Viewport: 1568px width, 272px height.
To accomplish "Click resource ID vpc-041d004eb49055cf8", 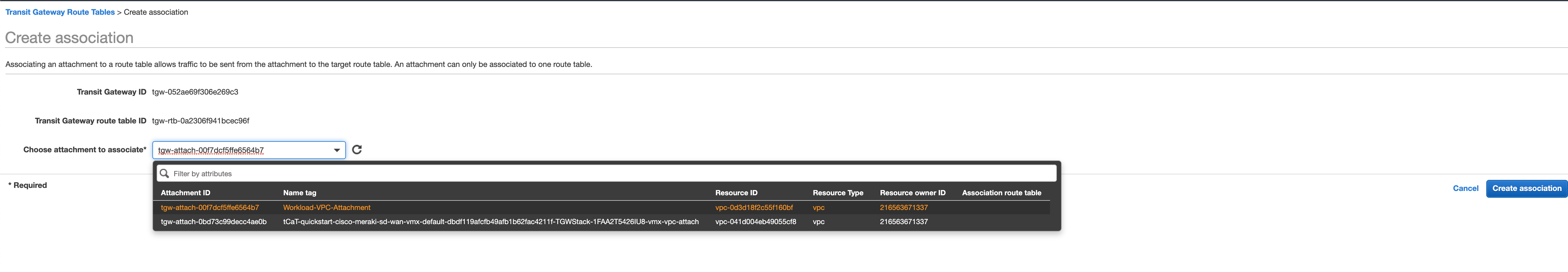I will coord(755,221).
